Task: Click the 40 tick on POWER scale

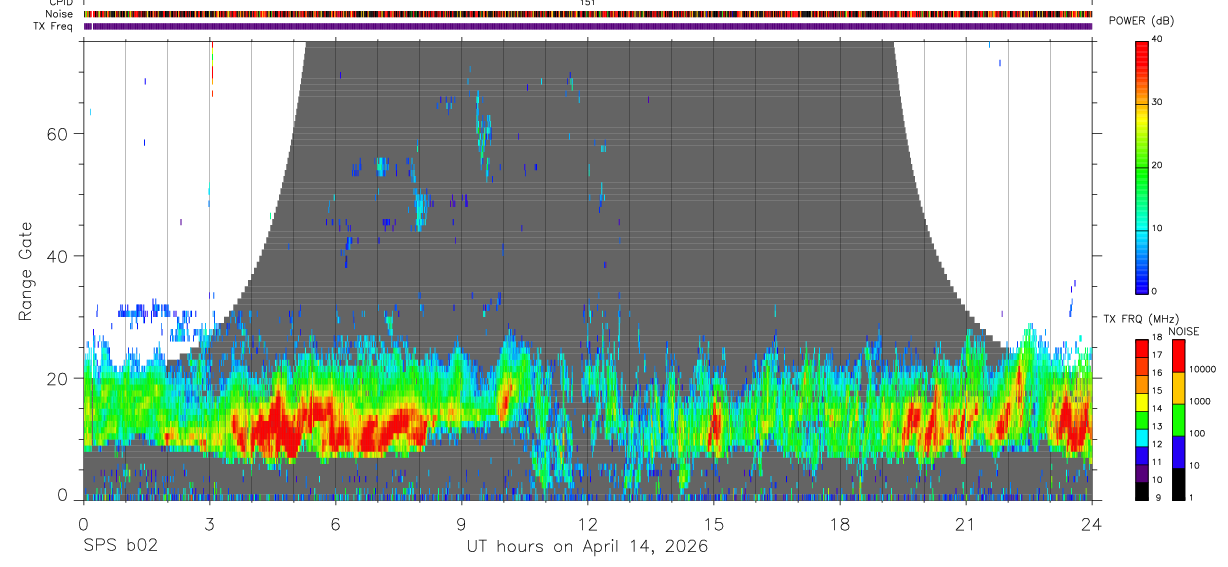Action: (1158, 39)
